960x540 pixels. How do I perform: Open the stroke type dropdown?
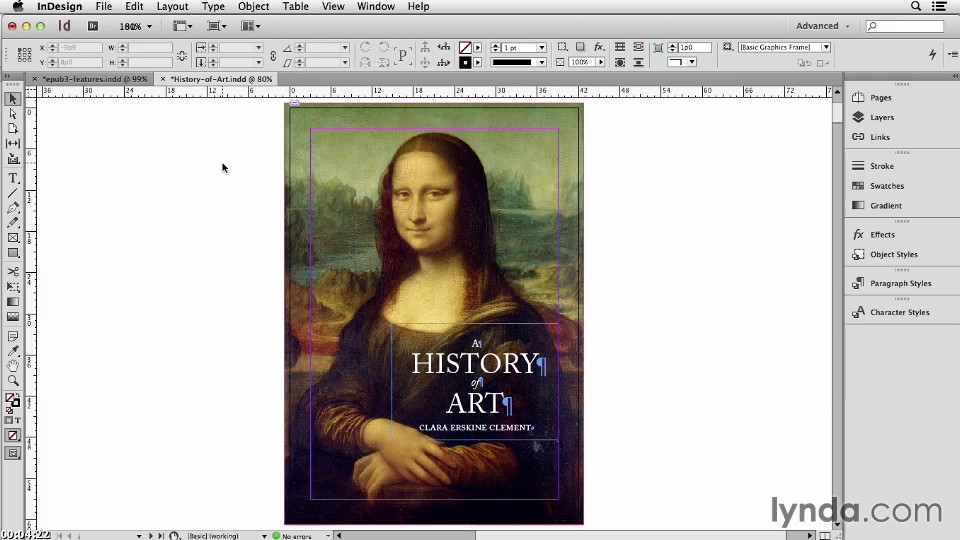tap(541, 62)
